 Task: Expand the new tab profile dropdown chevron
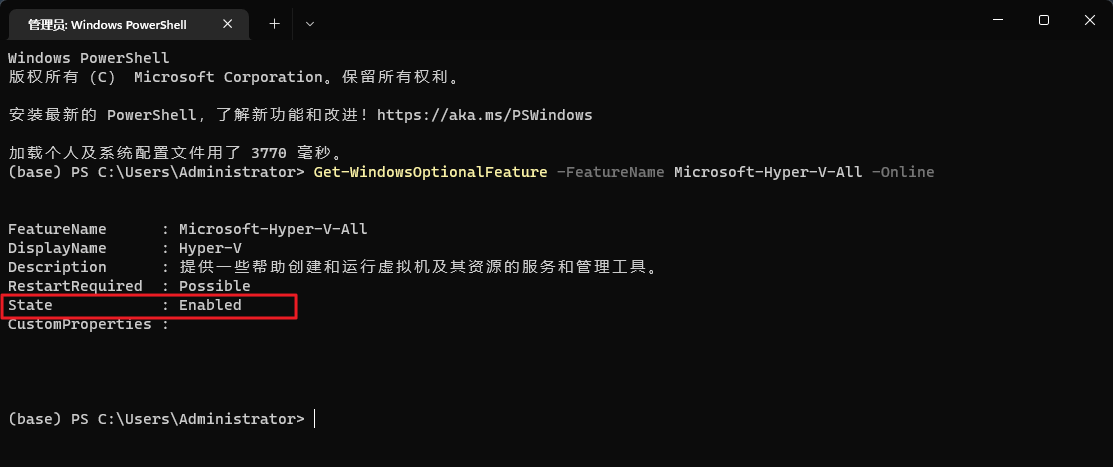(309, 23)
